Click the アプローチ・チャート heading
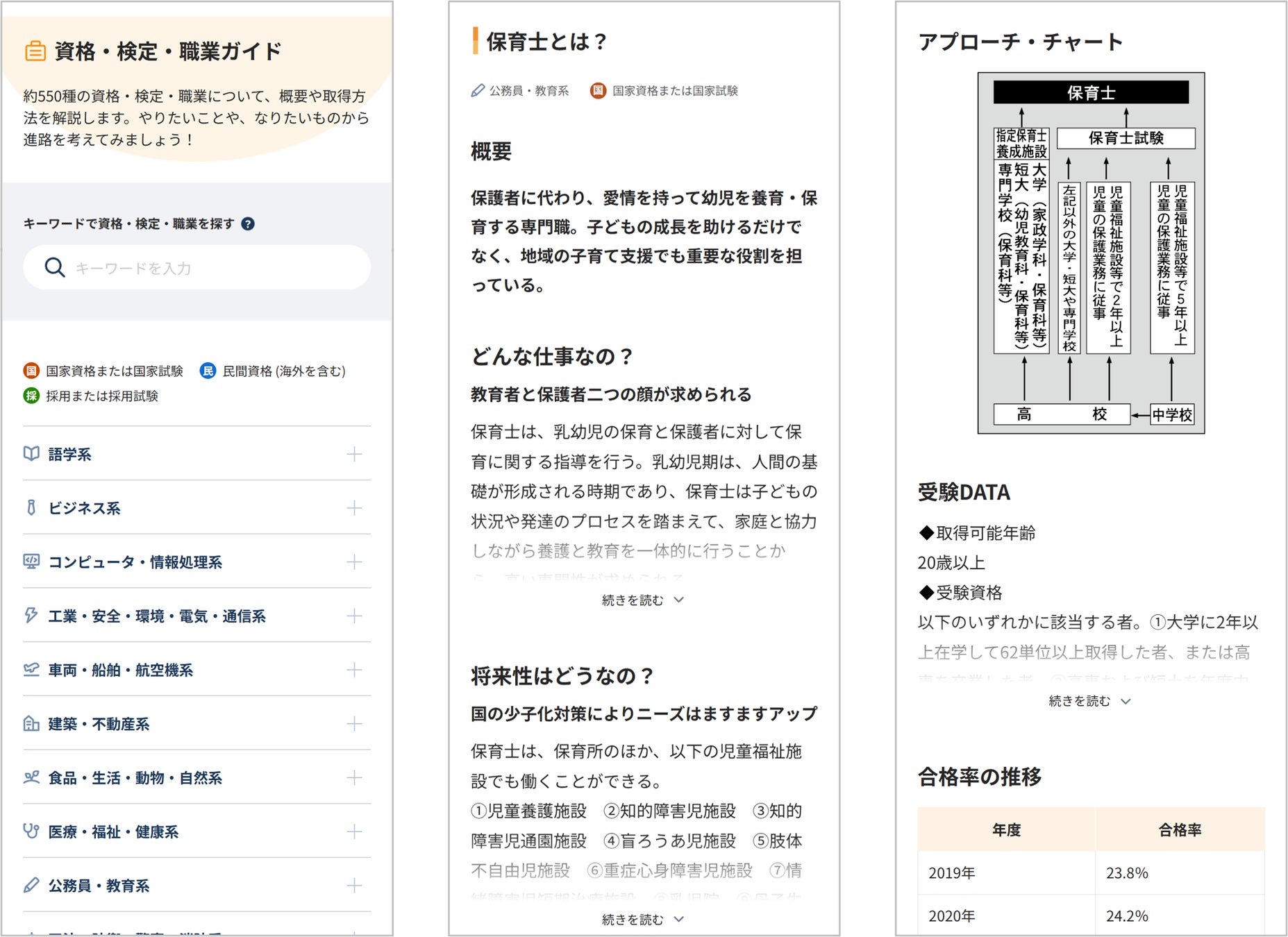 point(1020,42)
